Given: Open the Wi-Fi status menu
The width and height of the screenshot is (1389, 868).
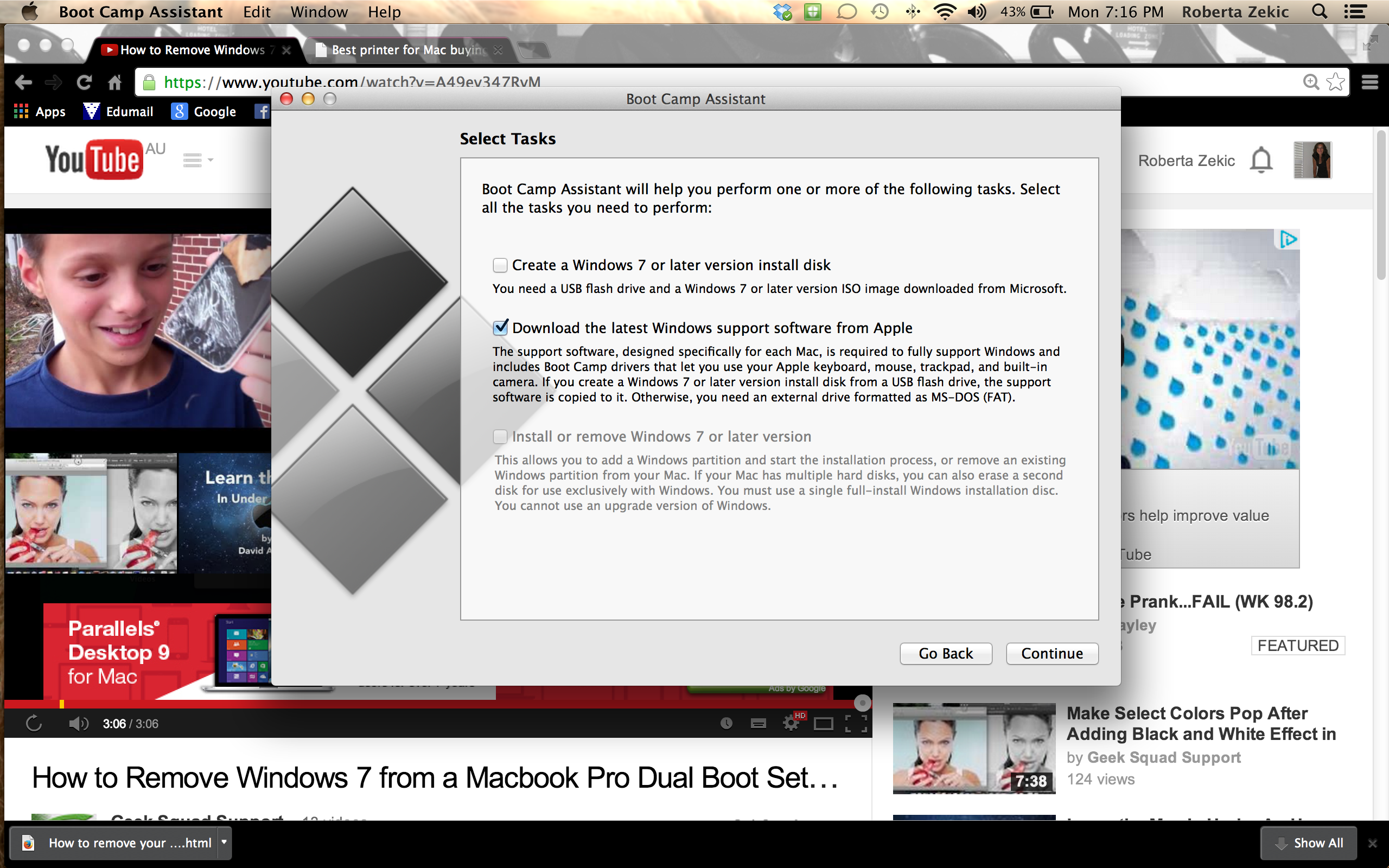Looking at the screenshot, I should pyautogui.click(x=944, y=11).
